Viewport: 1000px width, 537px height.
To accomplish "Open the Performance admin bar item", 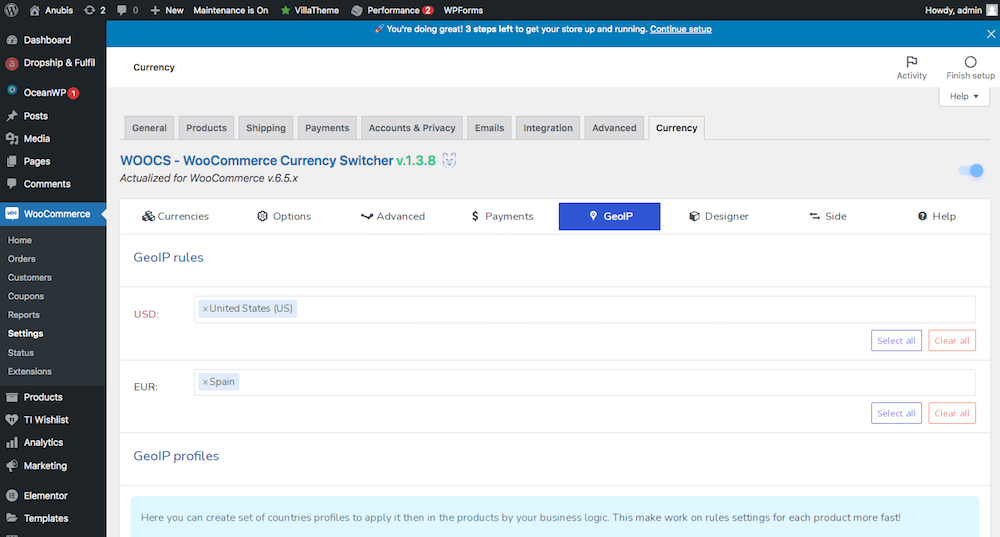I will tap(392, 10).
